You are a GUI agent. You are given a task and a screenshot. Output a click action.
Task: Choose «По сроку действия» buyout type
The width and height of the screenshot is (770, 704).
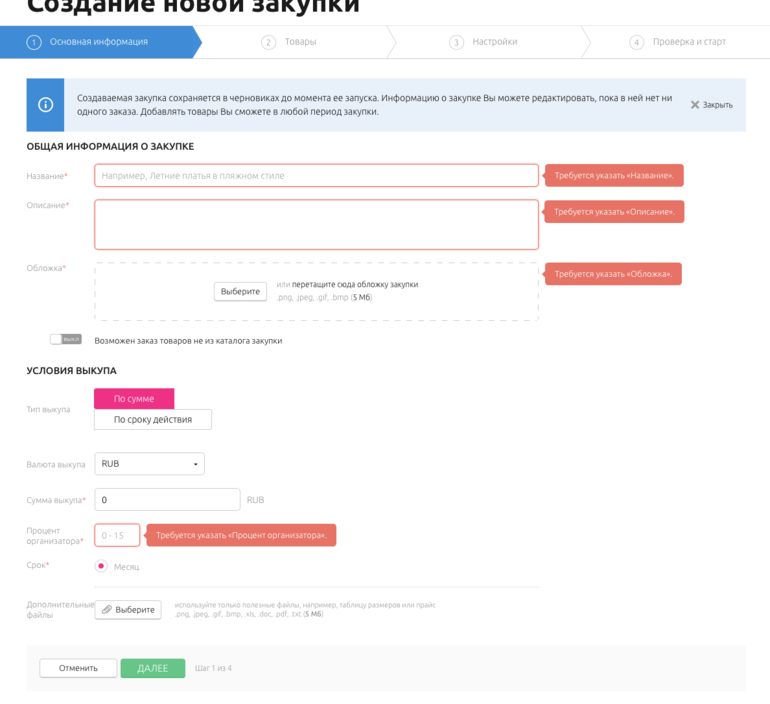(152, 420)
